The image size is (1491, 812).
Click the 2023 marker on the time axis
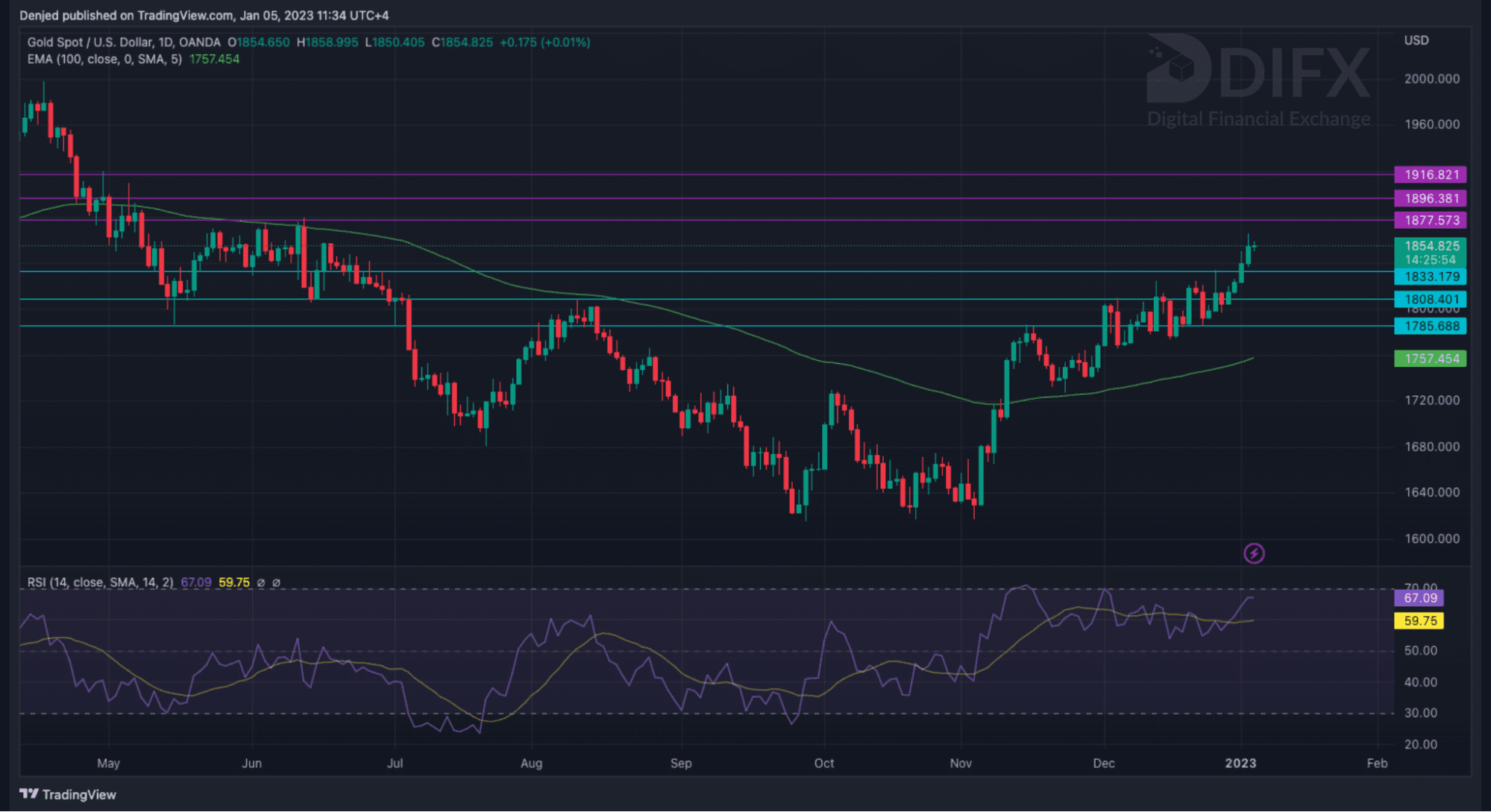pos(1240,763)
